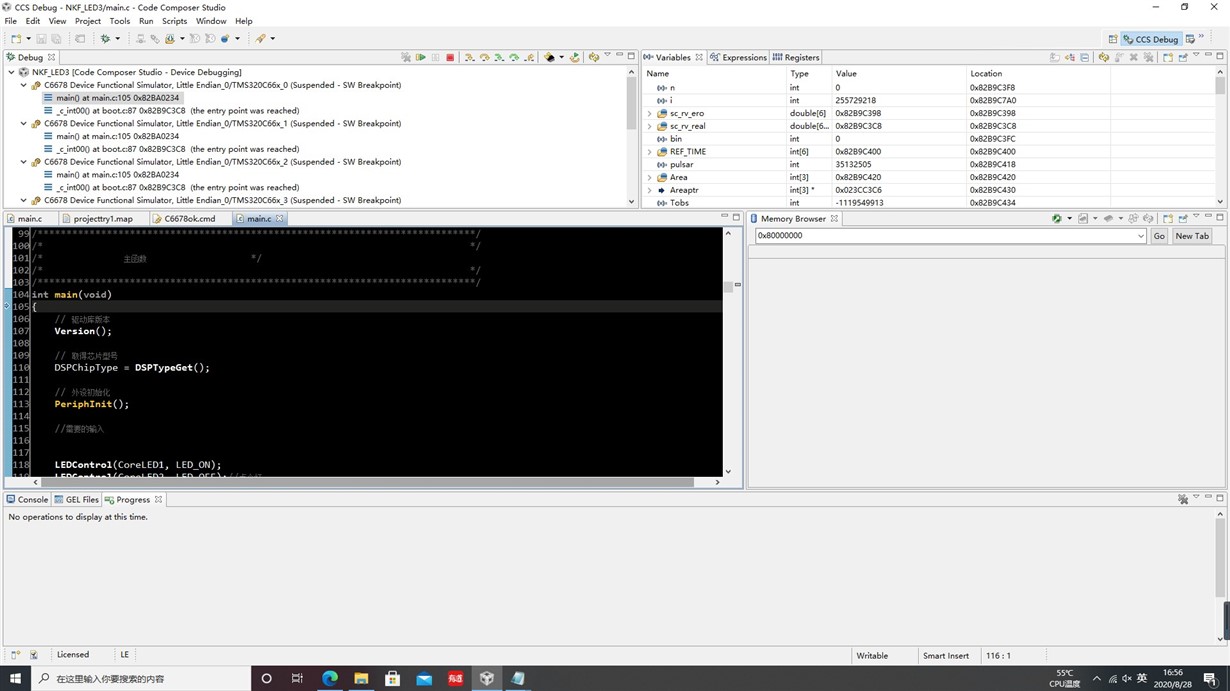Viewport: 1230px width, 691px height.
Task: Open Microsoft Edge from the taskbar
Action: pyautogui.click(x=329, y=678)
